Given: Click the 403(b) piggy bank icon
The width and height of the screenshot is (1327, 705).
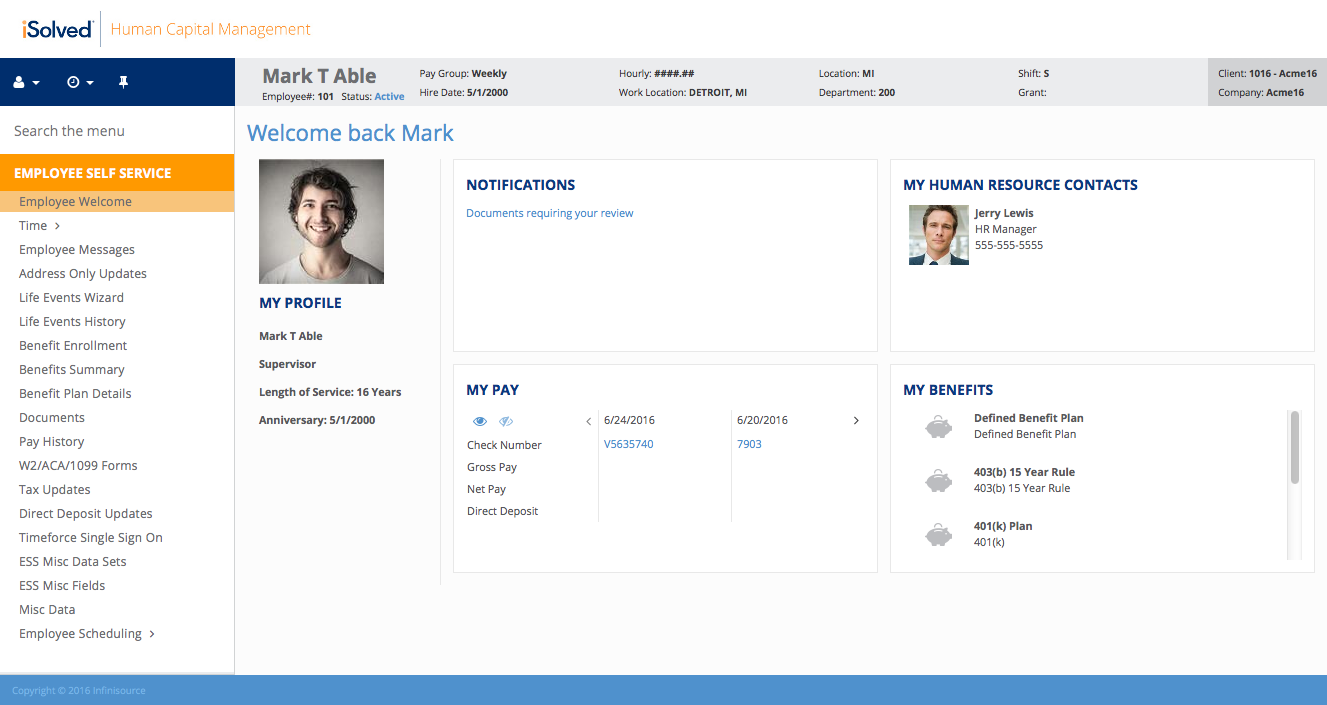Looking at the screenshot, I should pos(938,481).
